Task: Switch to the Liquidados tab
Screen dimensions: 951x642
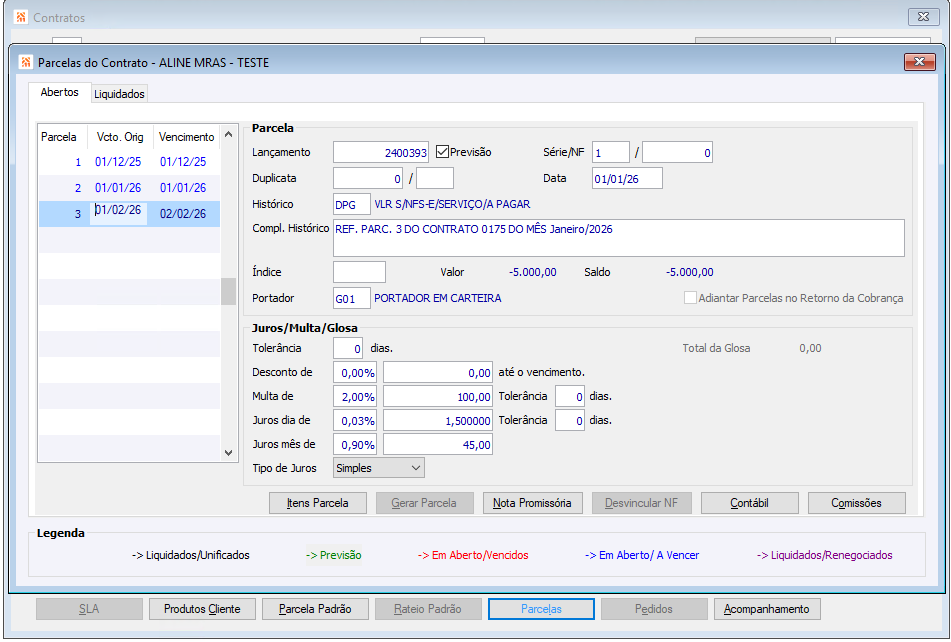Action: pos(120,94)
